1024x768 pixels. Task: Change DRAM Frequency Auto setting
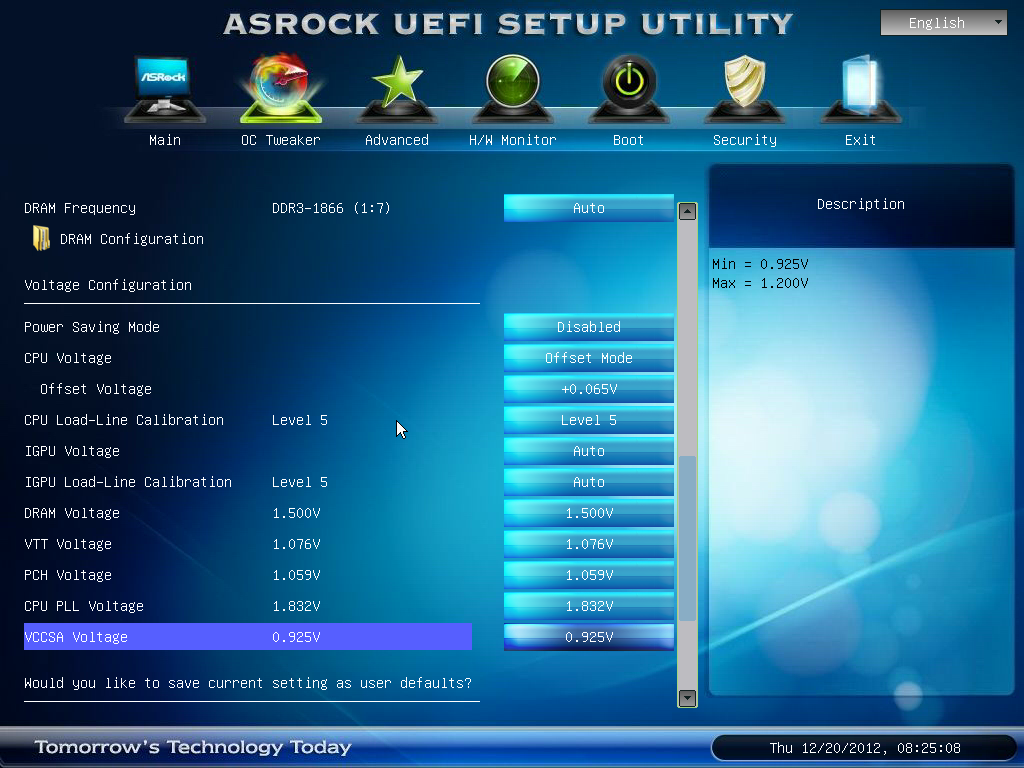pyautogui.click(x=588, y=208)
